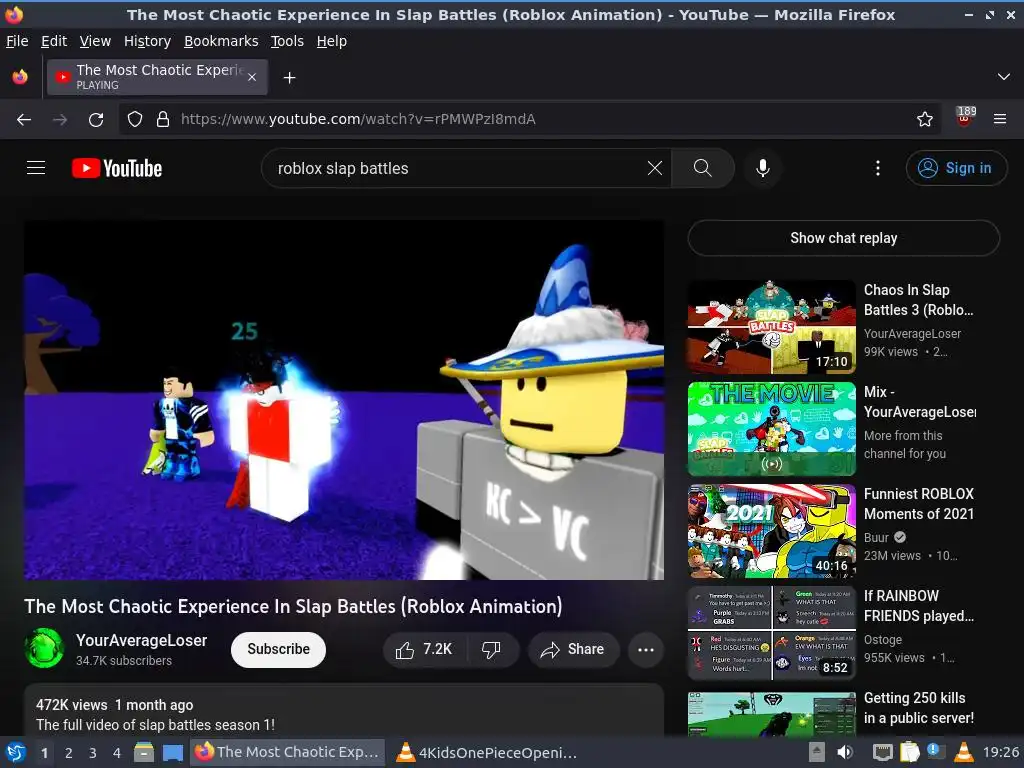This screenshot has height=768, width=1024.
Task: List all tabs dropdown arrow
Action: click(1004, 77)
